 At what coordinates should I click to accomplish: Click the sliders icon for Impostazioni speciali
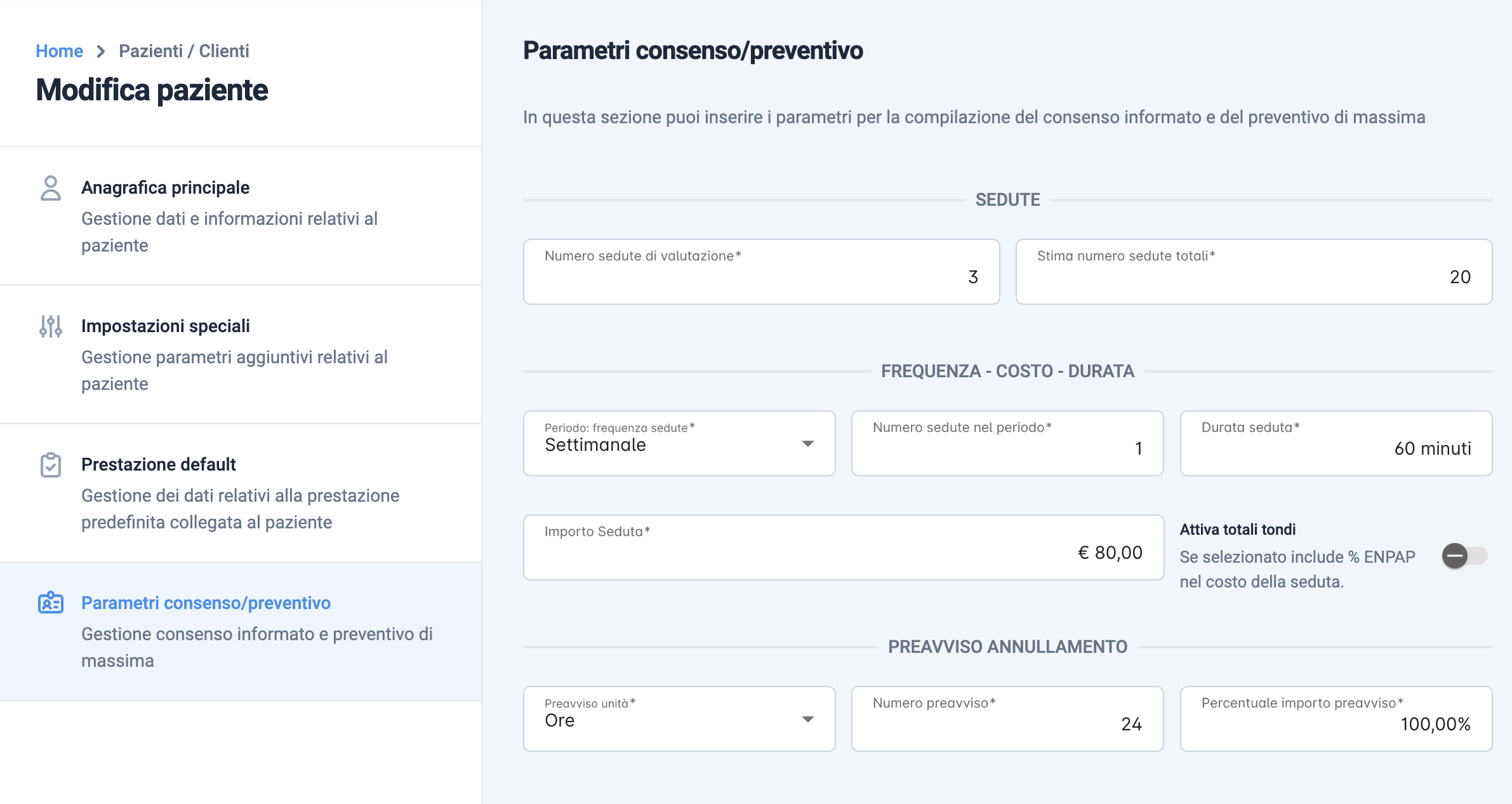click(51, 326)
